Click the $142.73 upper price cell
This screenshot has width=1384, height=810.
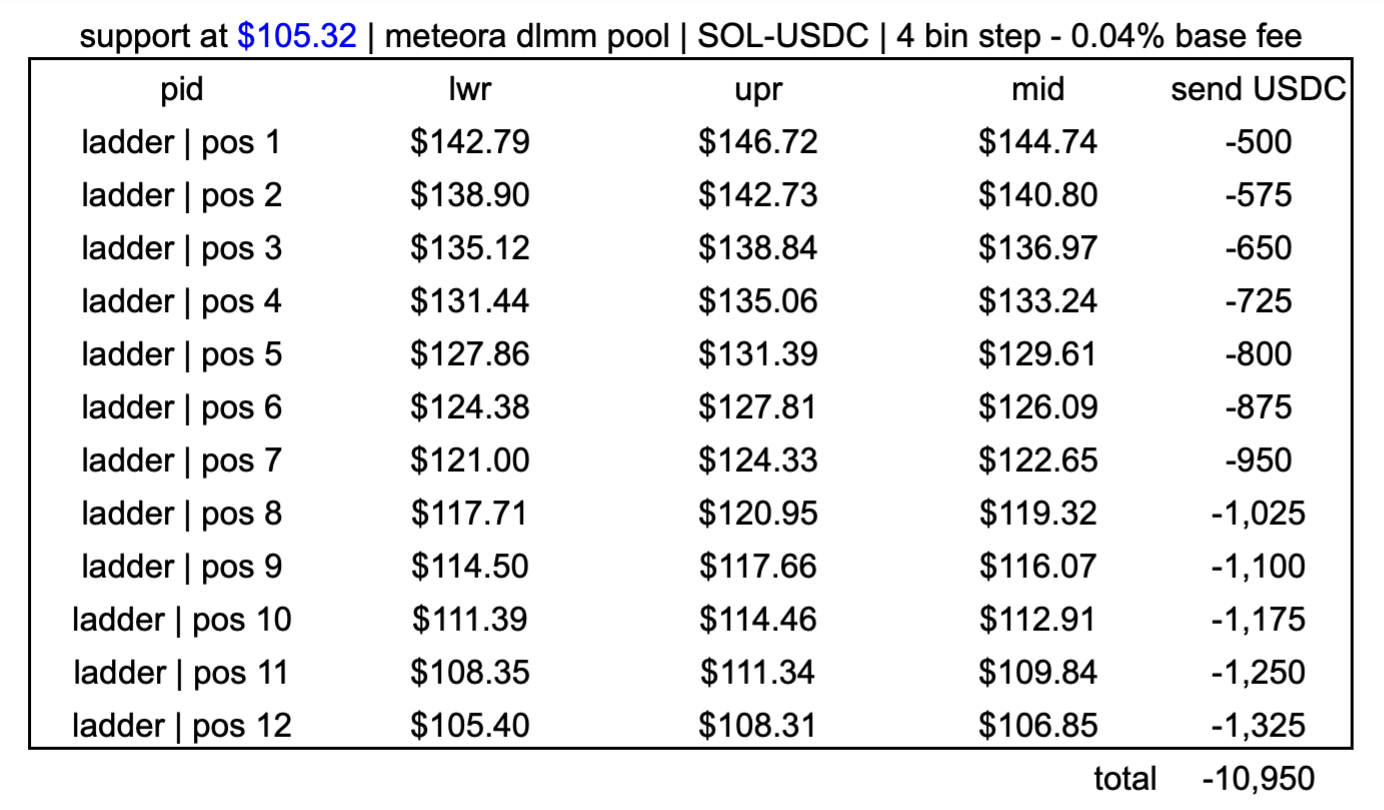point(757,195)
